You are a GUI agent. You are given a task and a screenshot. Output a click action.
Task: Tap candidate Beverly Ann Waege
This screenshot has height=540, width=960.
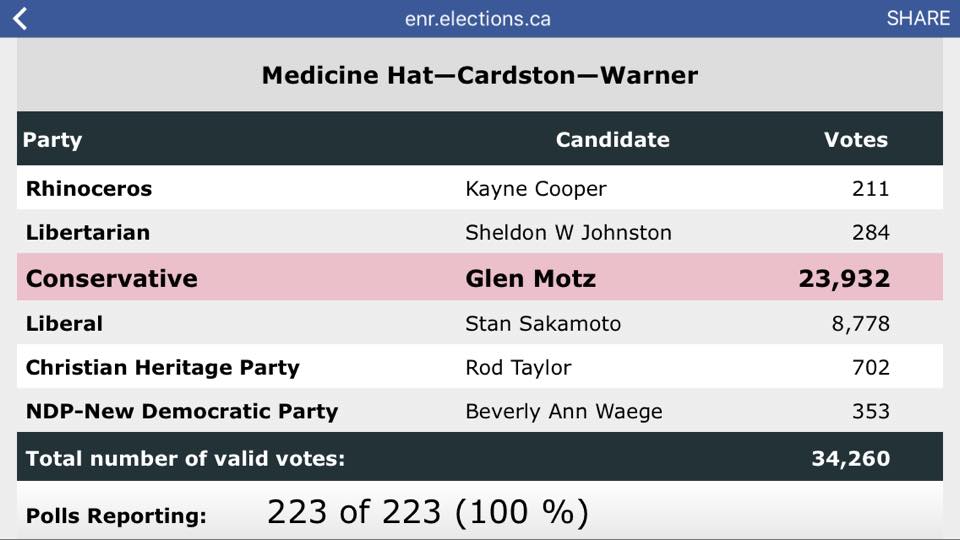click(x=563, y=411)
